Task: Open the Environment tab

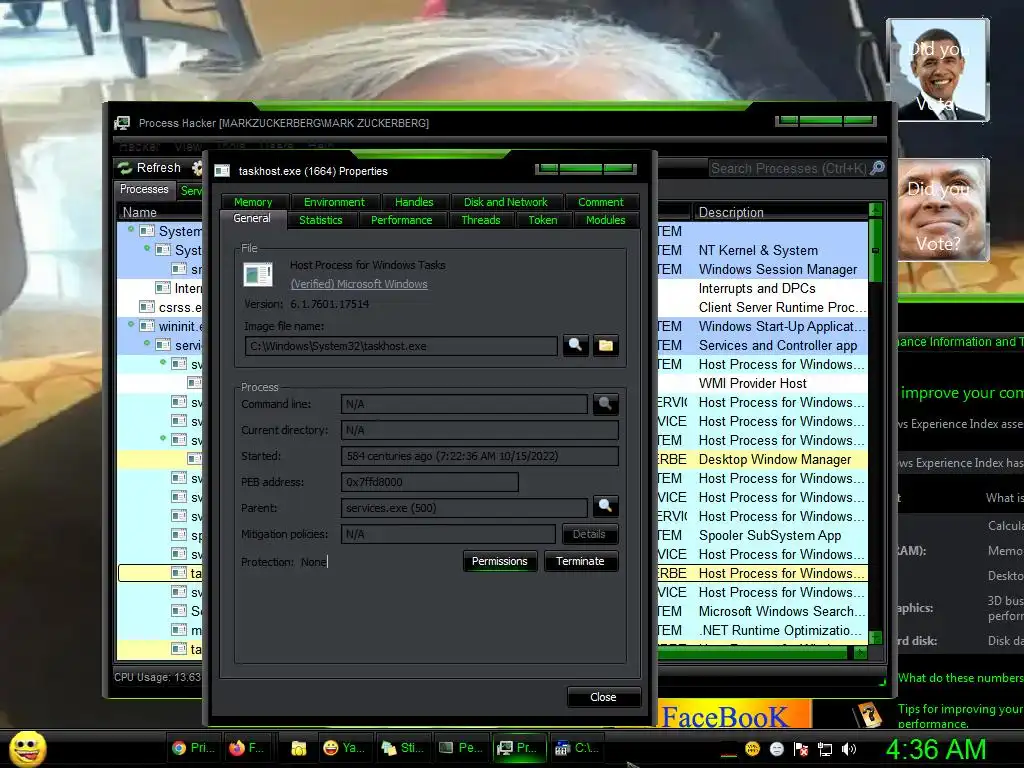Action: coord(334,202)
